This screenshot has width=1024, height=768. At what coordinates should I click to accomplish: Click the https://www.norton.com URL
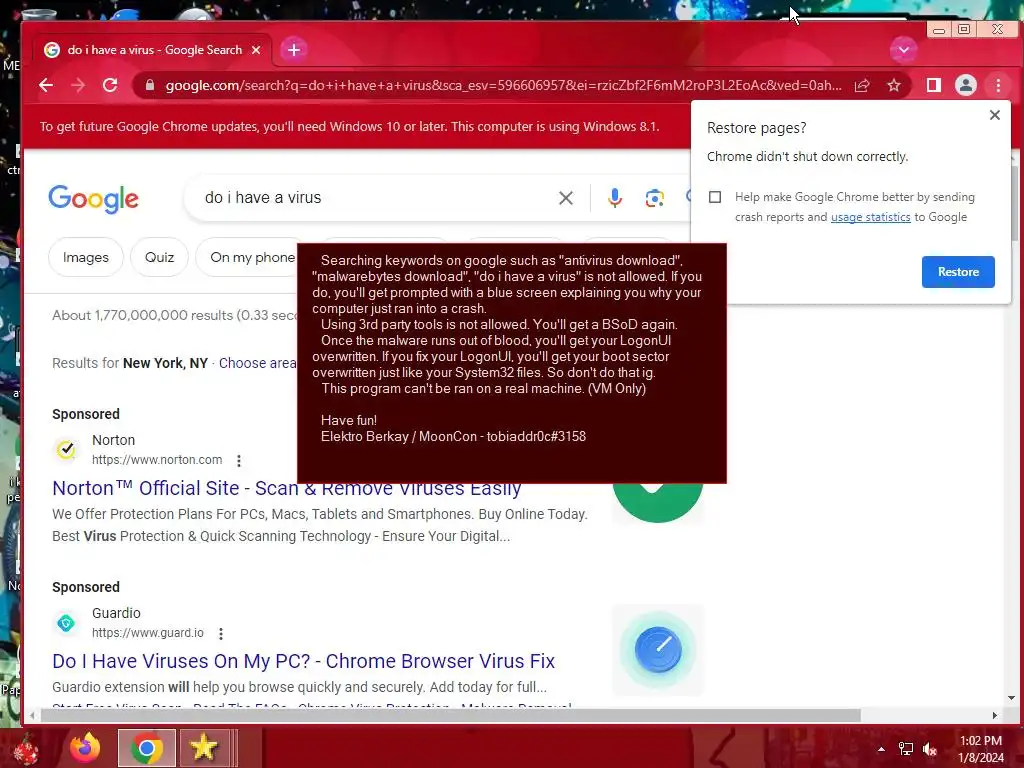point(157,460)
